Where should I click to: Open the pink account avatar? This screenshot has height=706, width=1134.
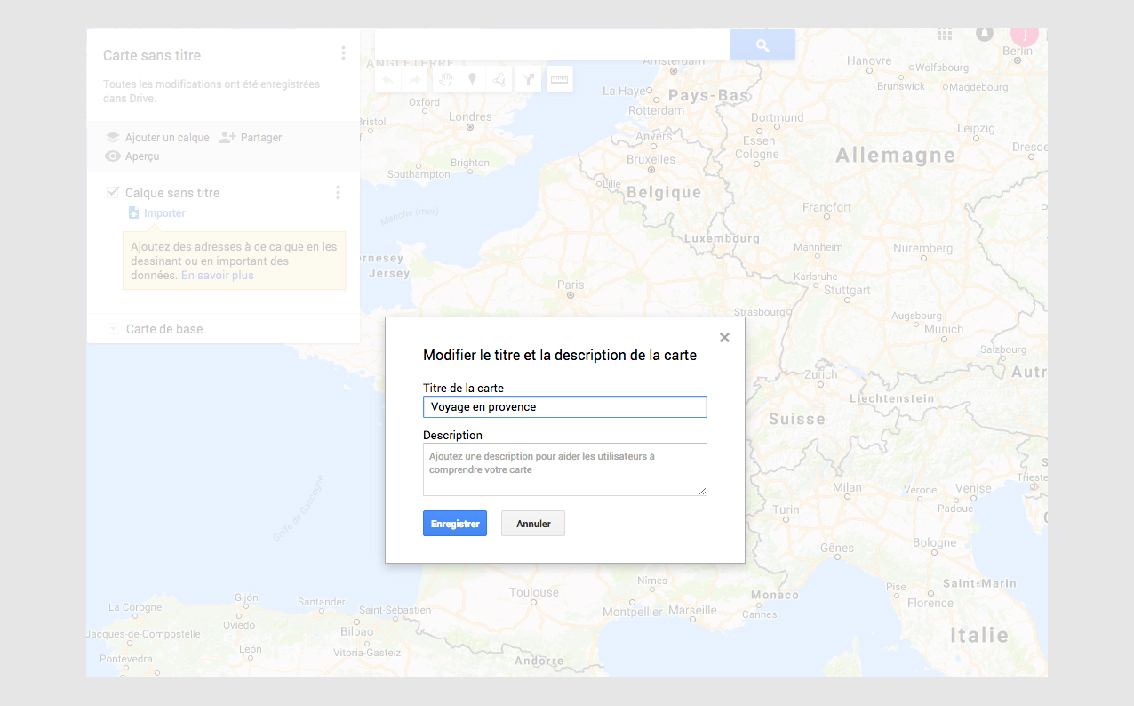click(1024, 35)
